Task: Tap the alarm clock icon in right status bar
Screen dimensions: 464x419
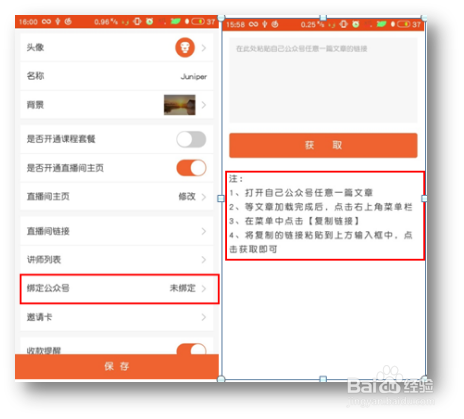Action: coord(356,24)
